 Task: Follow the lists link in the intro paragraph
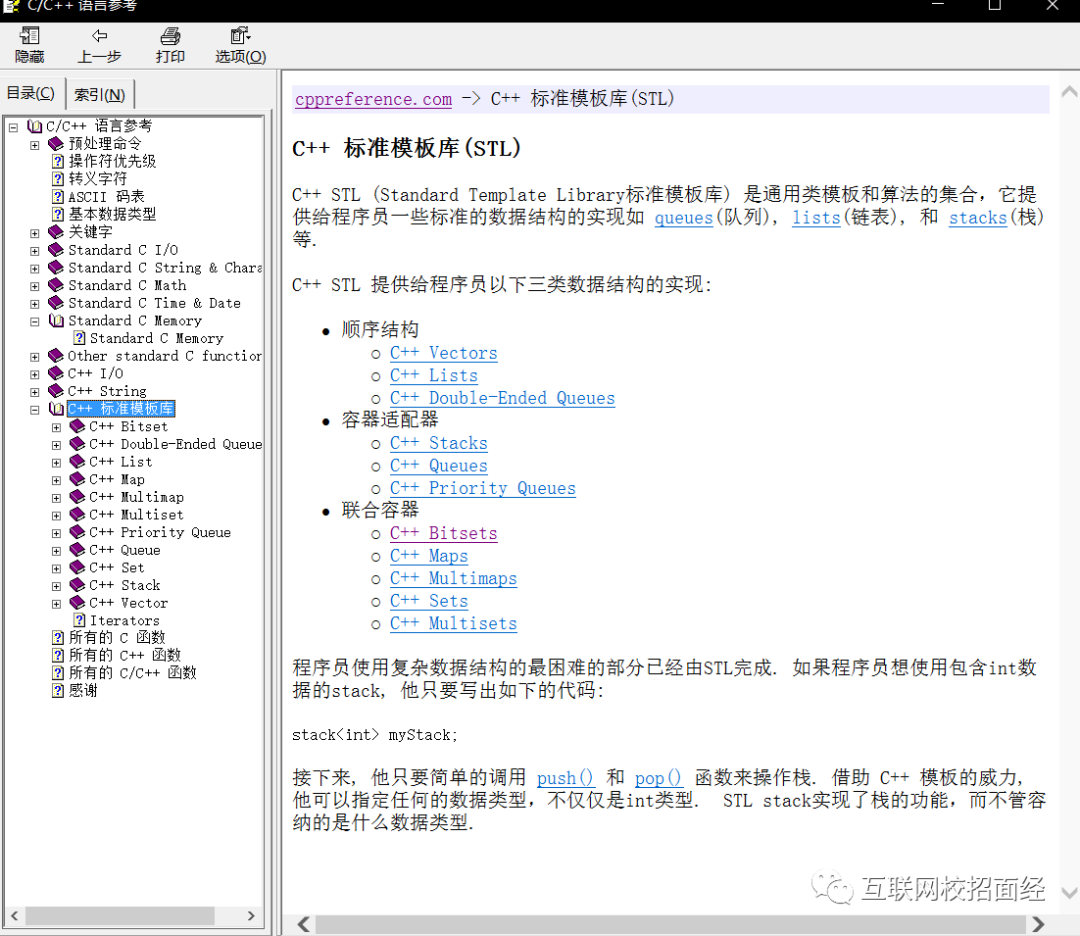tap(816, 218)
